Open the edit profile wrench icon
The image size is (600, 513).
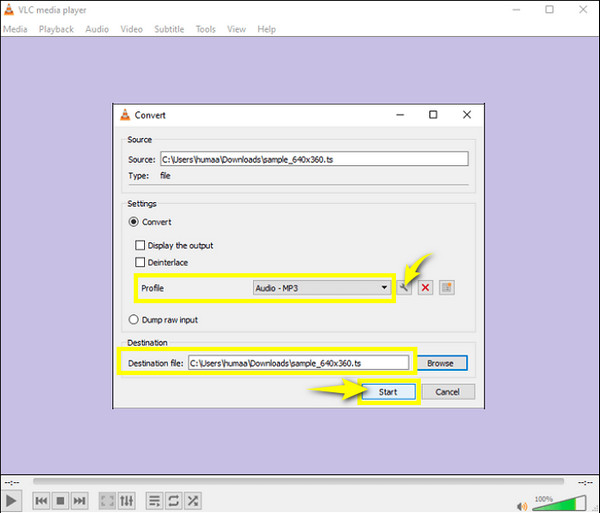[404, 288]
